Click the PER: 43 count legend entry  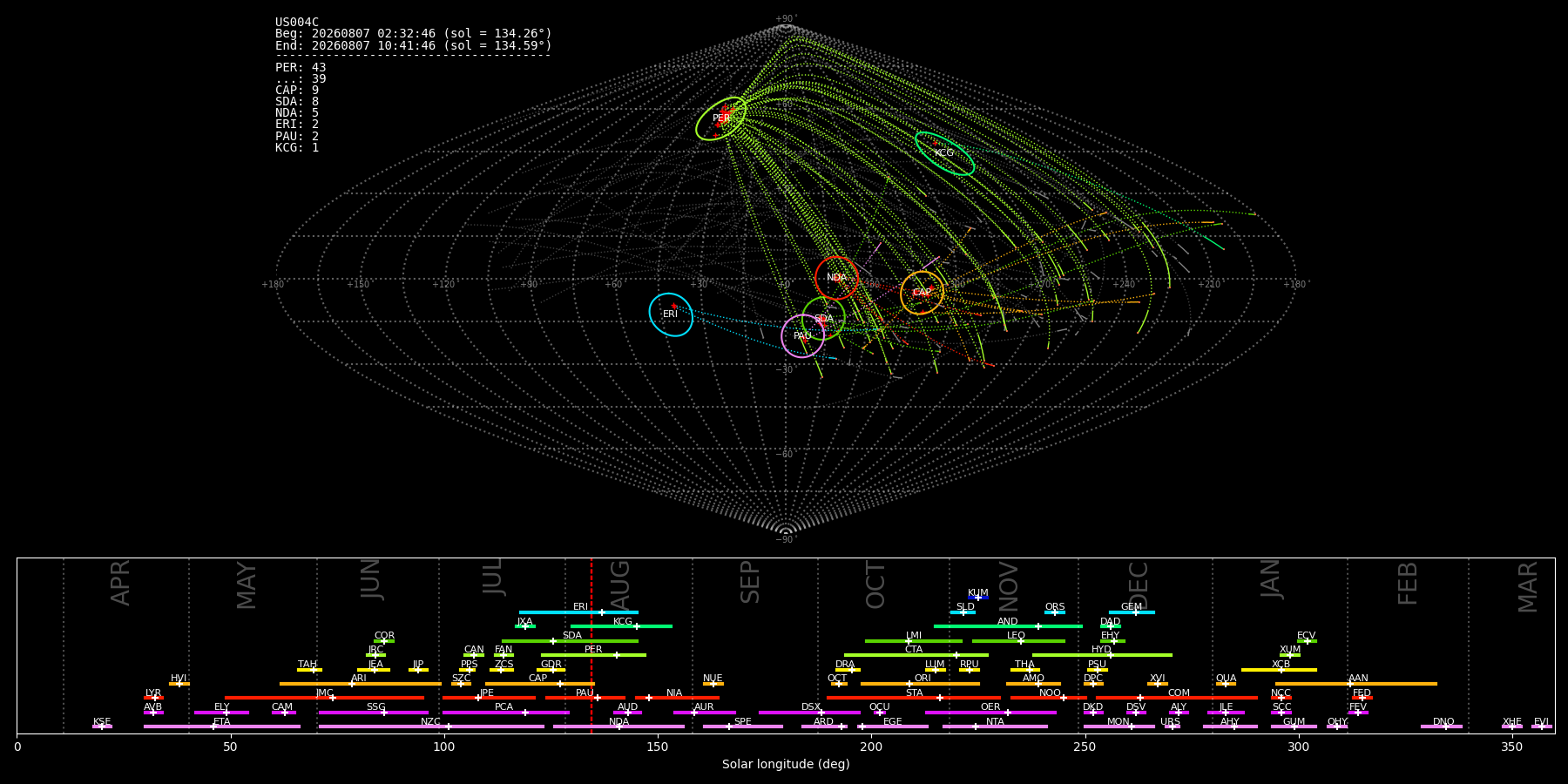301,67
